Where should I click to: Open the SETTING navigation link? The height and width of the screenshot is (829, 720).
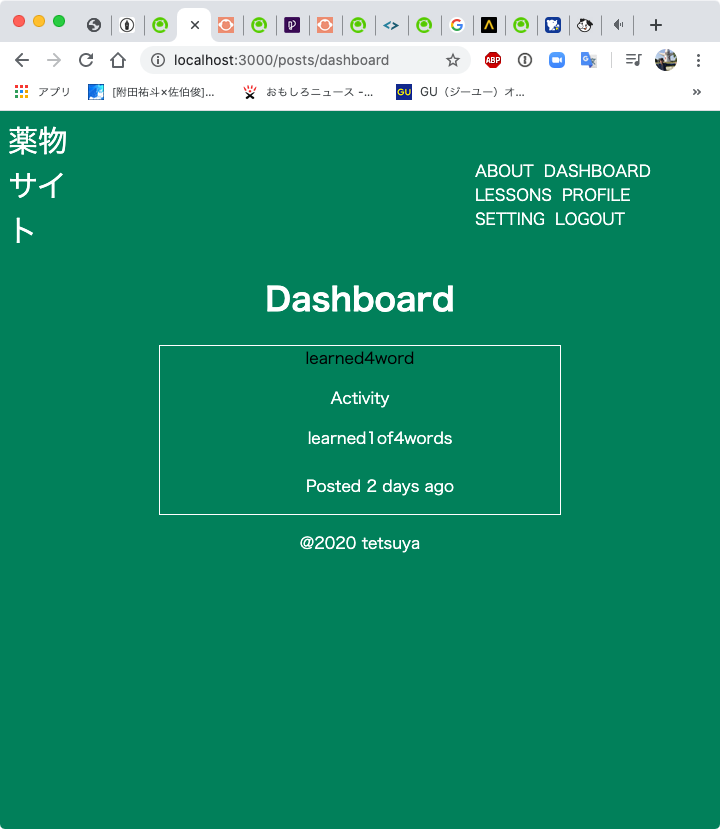[x=510, y=219]
